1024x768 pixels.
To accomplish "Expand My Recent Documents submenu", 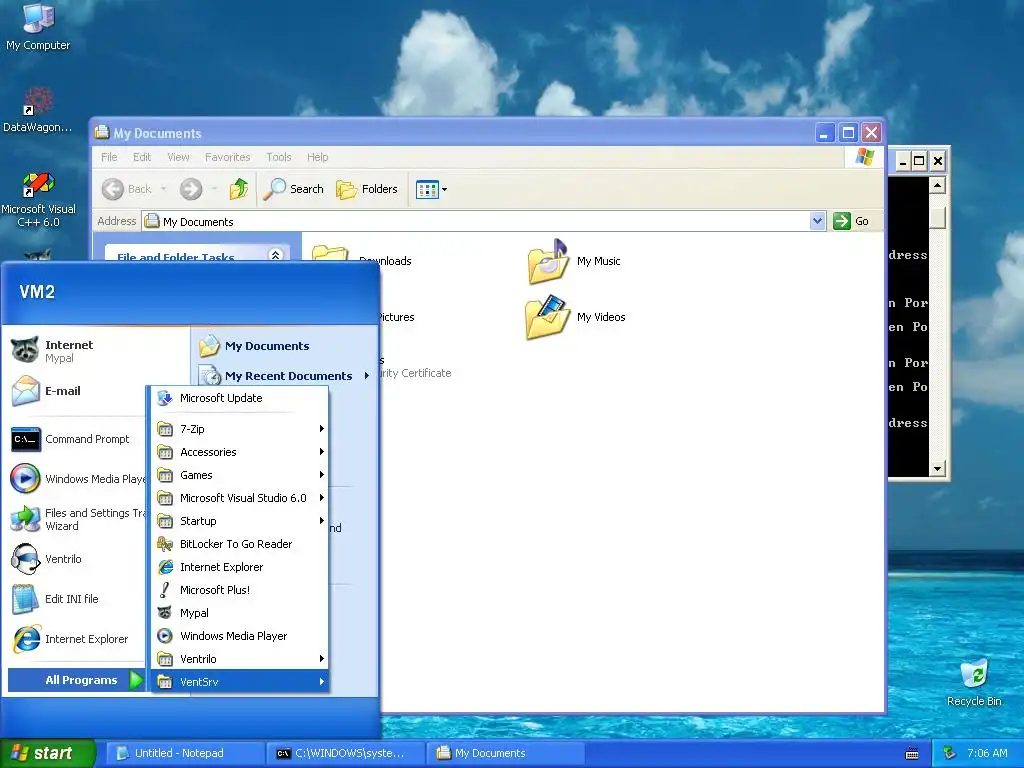I will click(x=284, y=376).
